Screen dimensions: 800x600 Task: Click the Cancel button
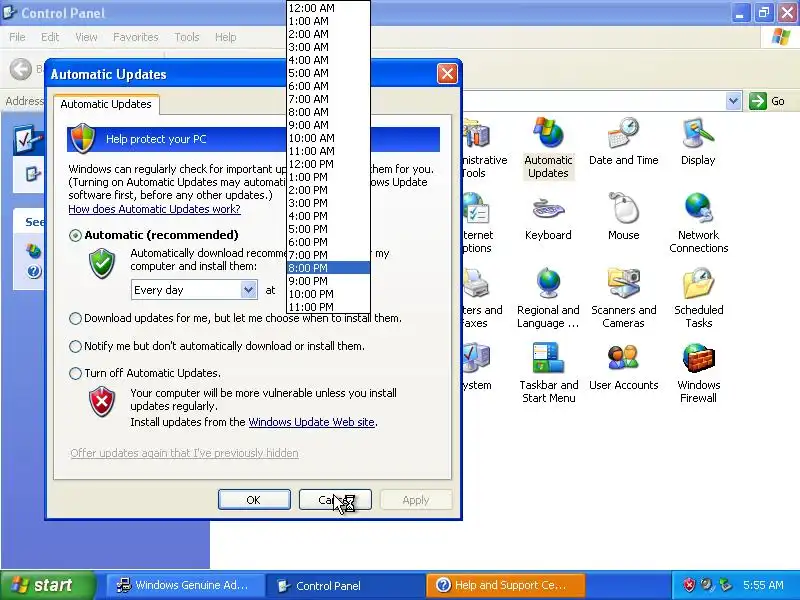335,500
